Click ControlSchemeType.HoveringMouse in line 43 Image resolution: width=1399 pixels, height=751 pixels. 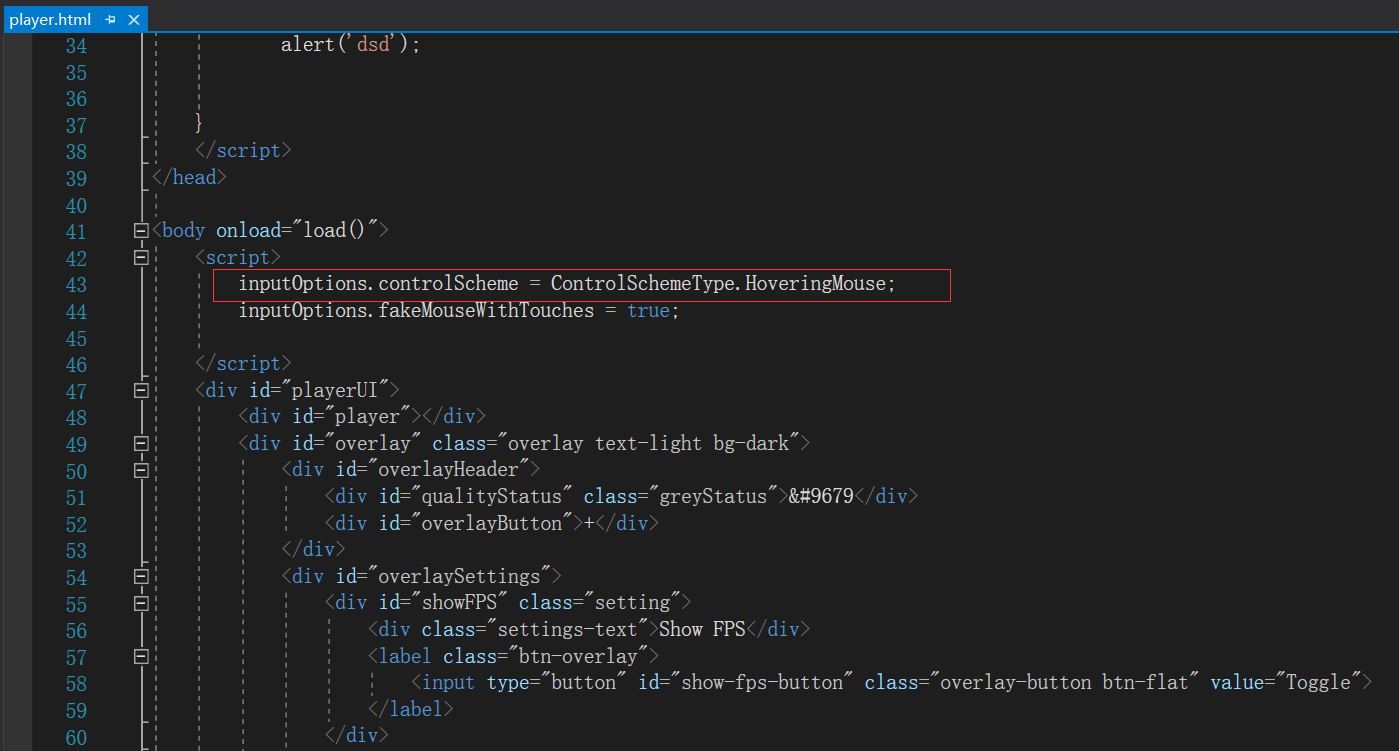coord(718,284)
